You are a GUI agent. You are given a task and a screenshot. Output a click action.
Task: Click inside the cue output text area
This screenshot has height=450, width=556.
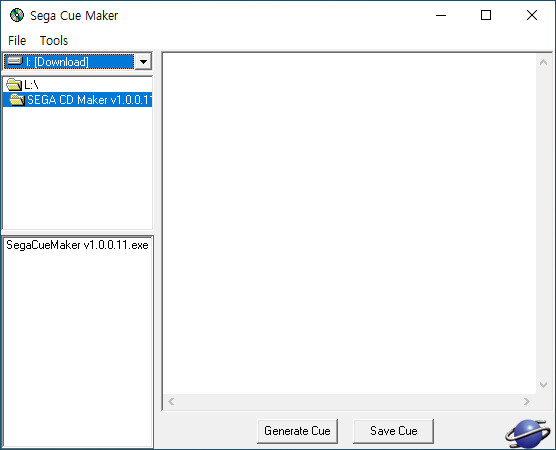point(349,223)
